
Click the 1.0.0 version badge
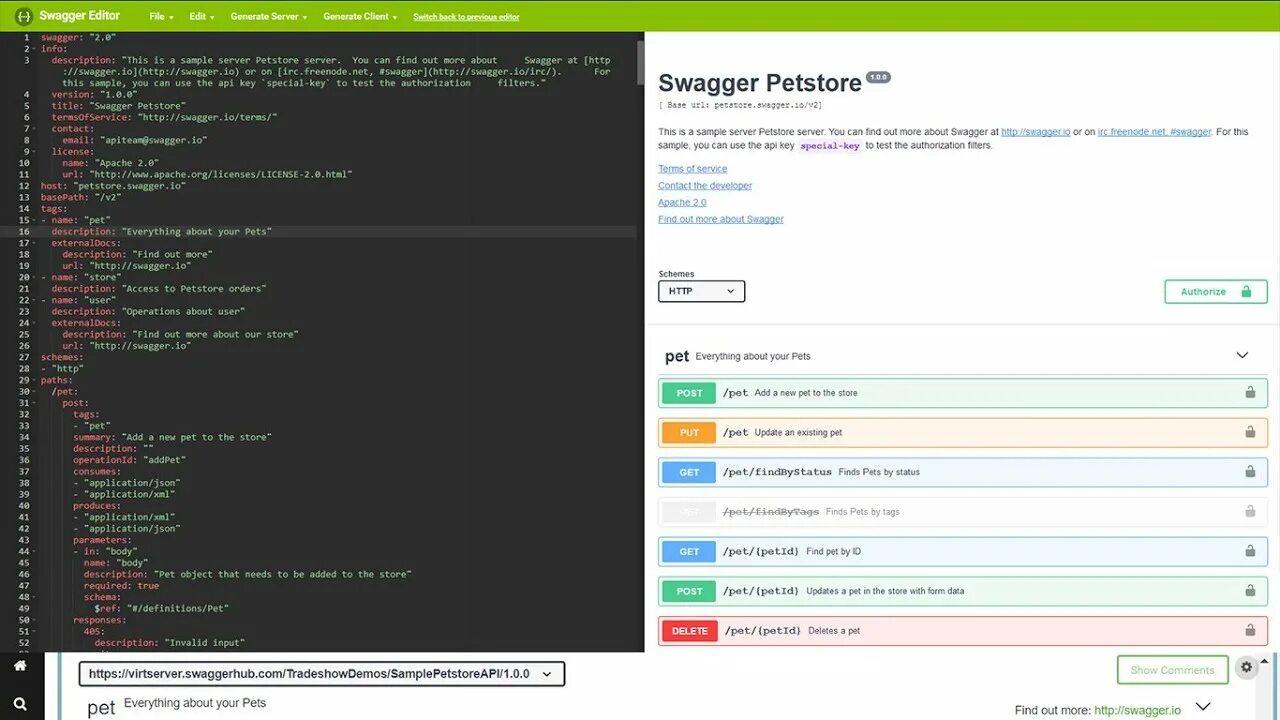pyautogui.click(x=878, y=77)
